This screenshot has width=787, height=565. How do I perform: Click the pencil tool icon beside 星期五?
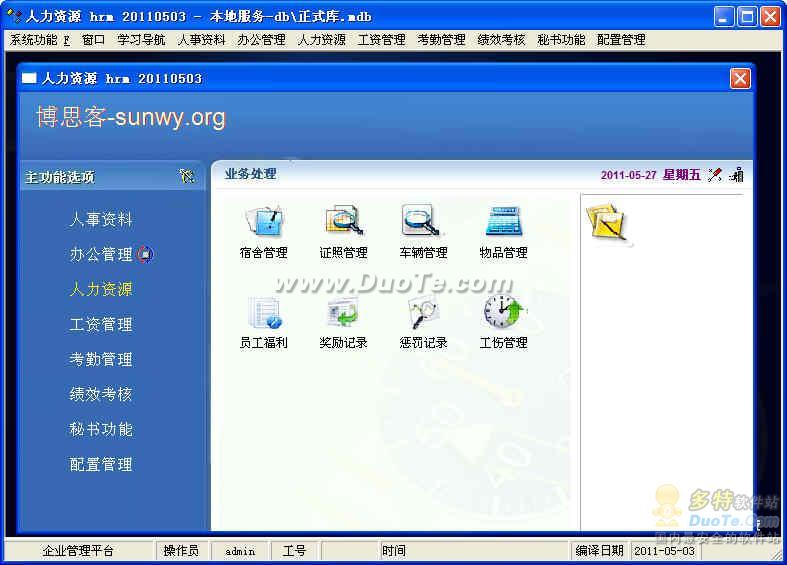[715, 175]
